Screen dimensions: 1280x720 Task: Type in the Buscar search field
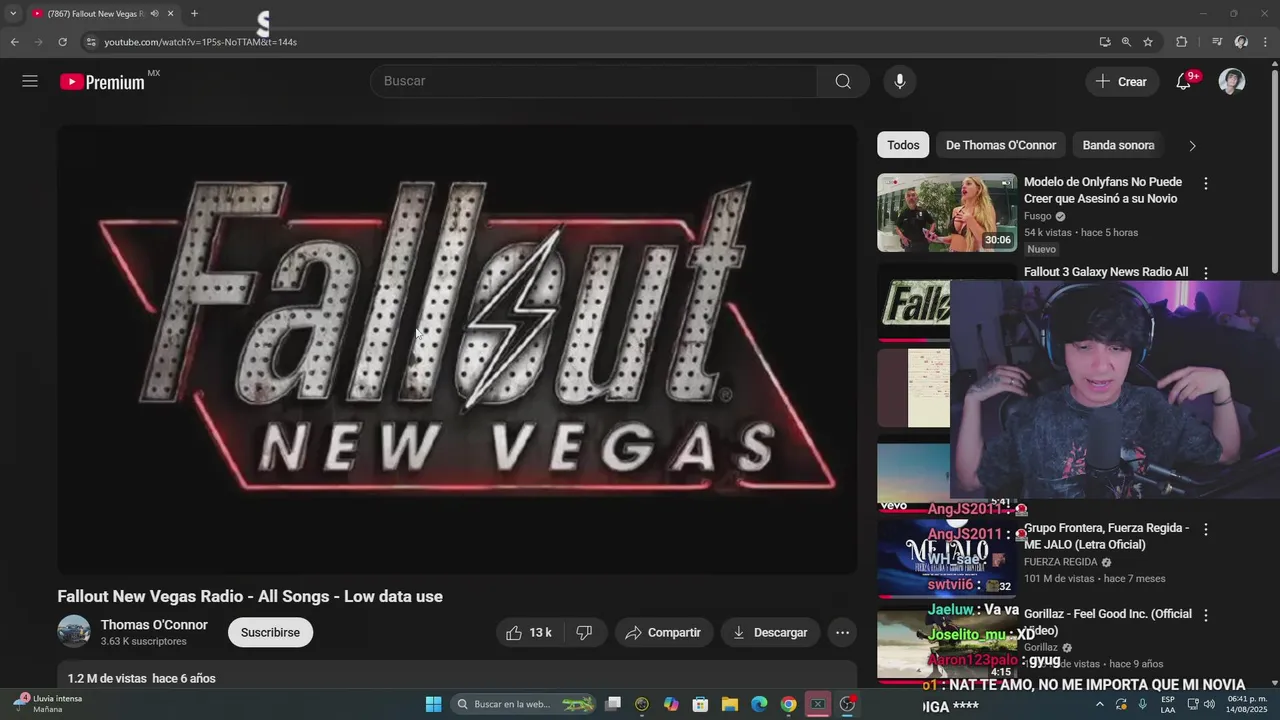click(x=594, y=81)
